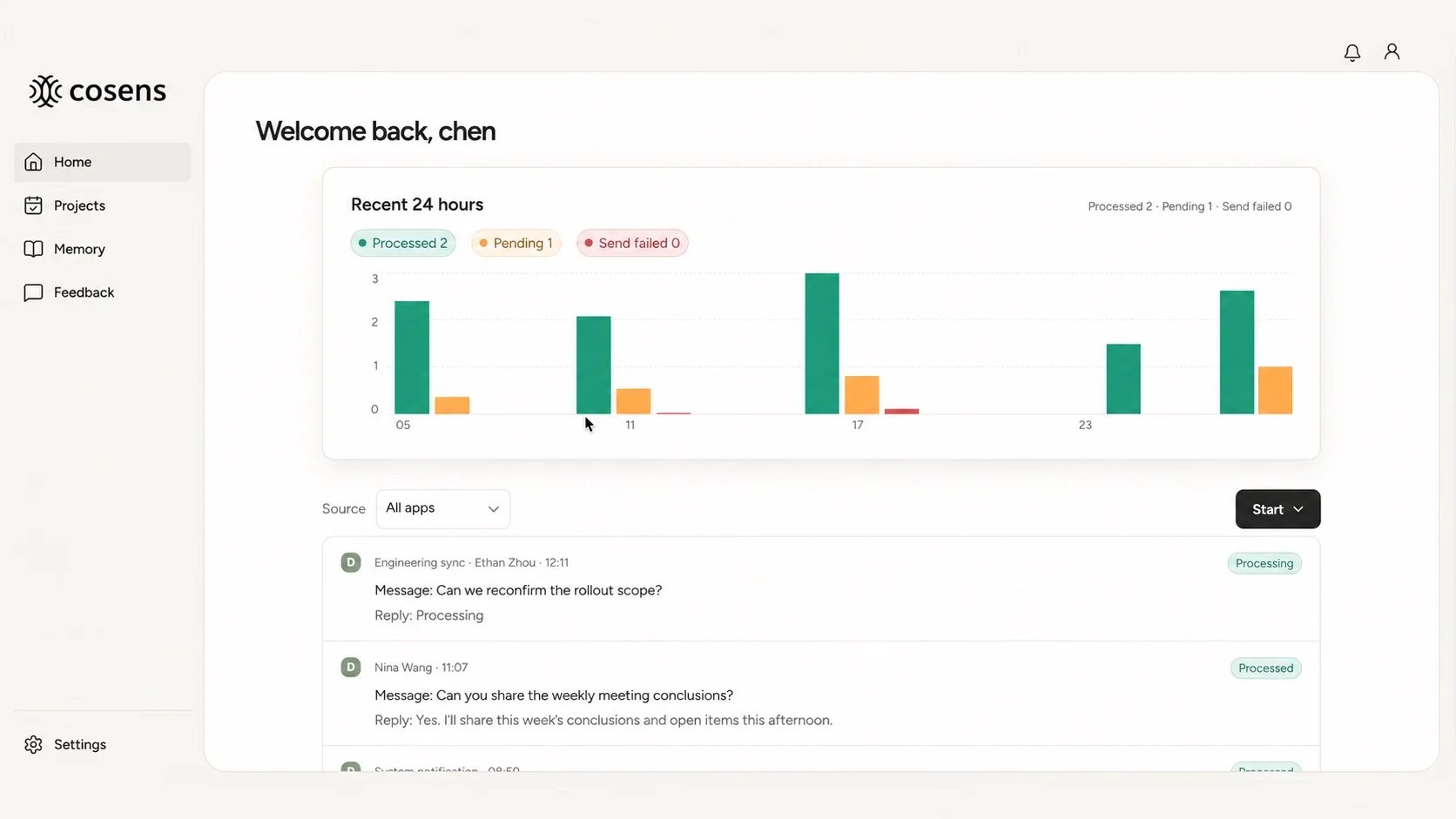
Task: Click the Memory book icon
Action: pos(33,249)
